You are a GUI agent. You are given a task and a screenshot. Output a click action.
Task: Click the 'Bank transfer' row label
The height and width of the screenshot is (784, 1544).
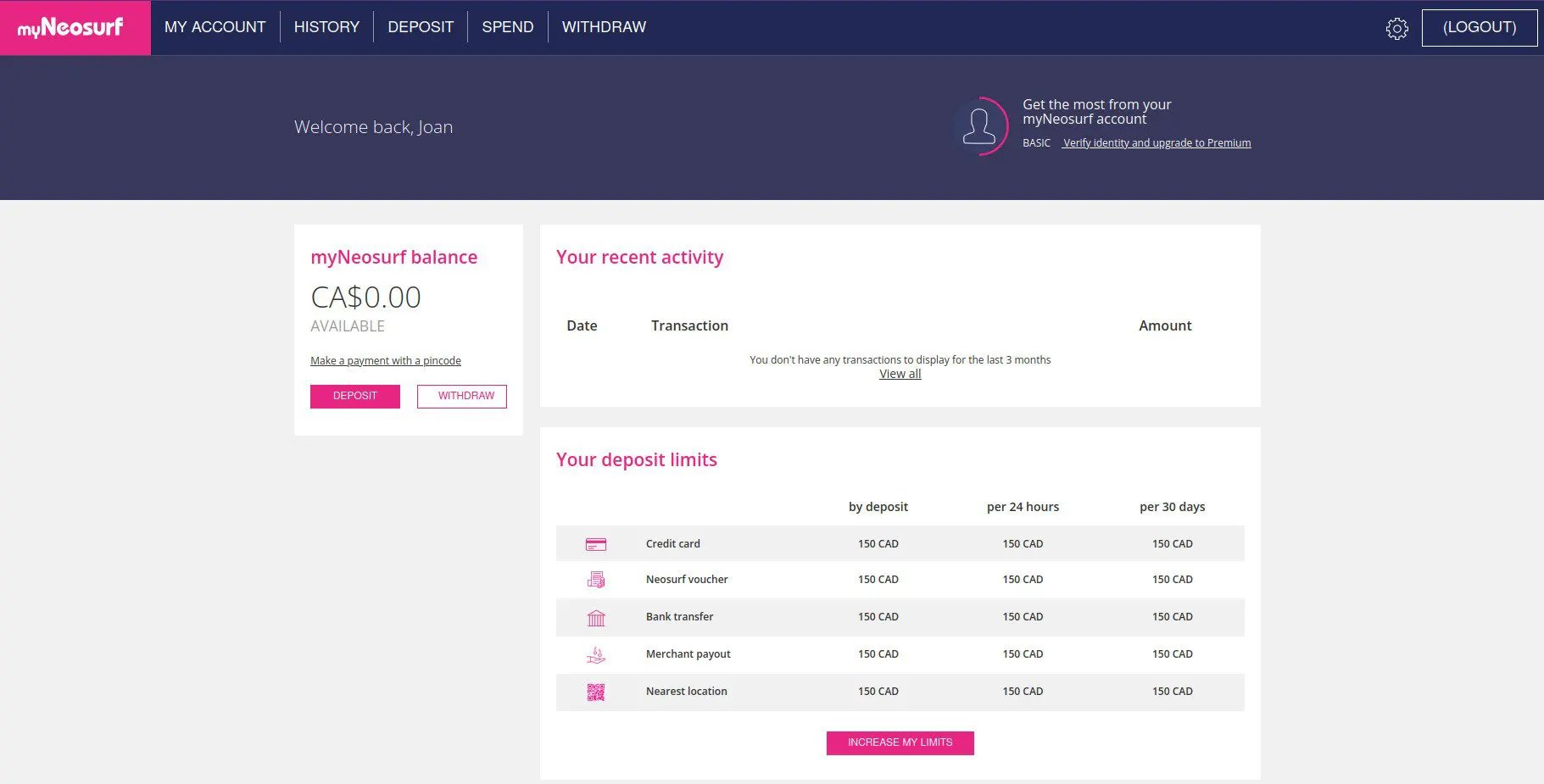[x=679, y=617]
